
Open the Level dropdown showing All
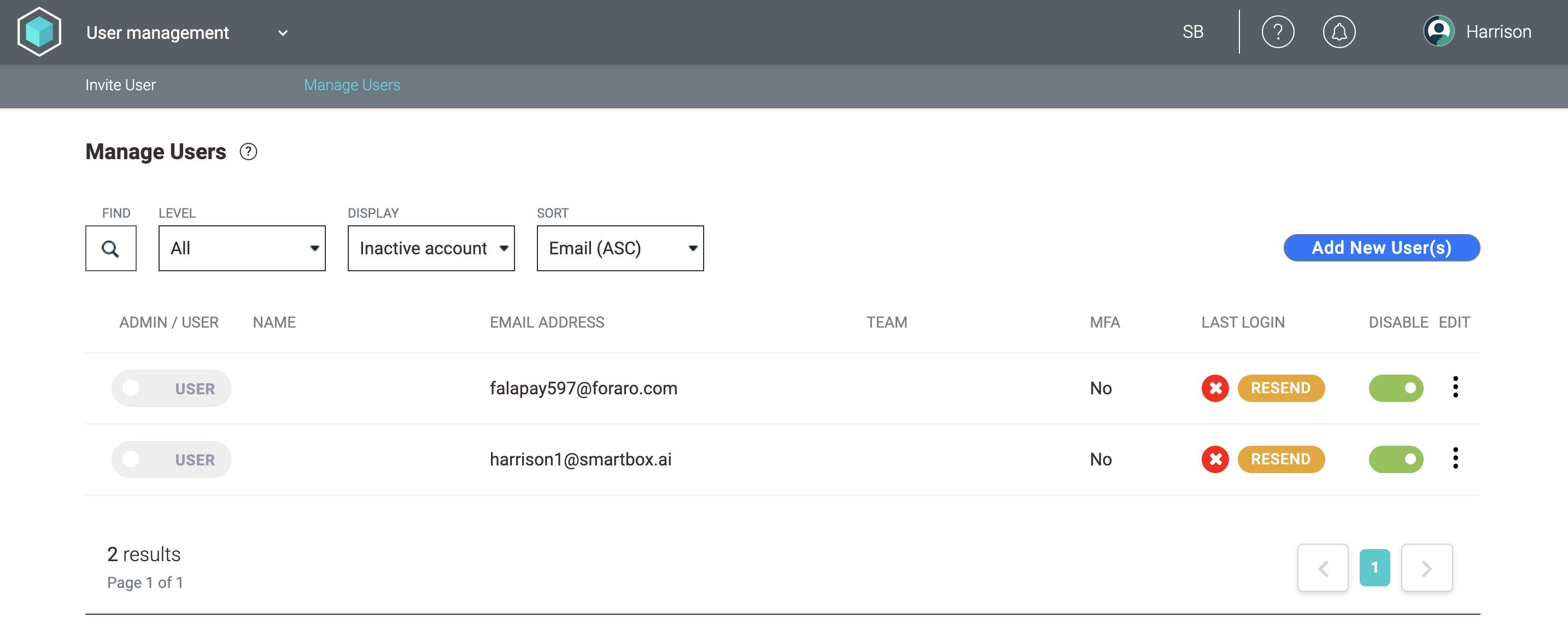(x=242, y=248)
